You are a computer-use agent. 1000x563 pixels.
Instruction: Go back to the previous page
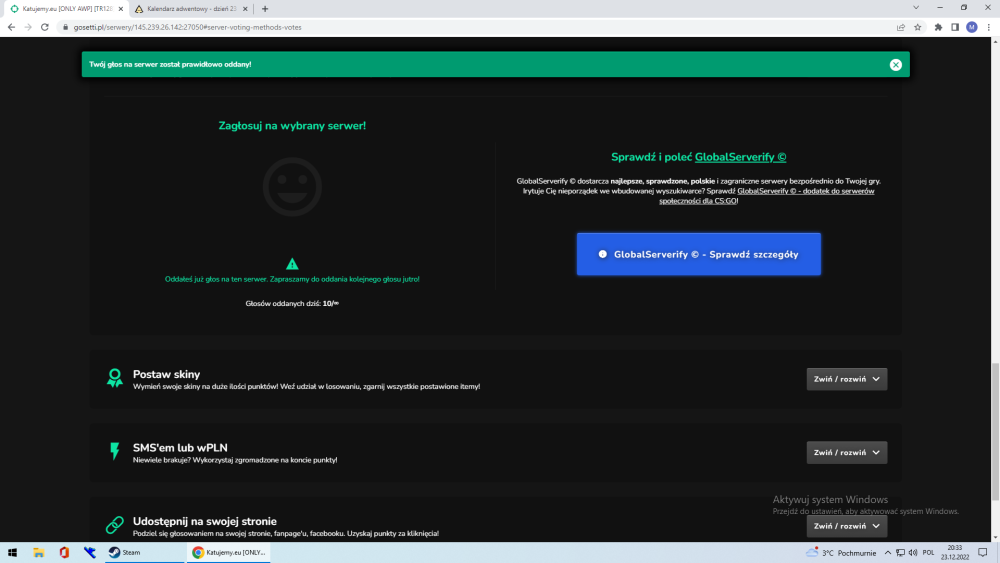tap(11, 27)
